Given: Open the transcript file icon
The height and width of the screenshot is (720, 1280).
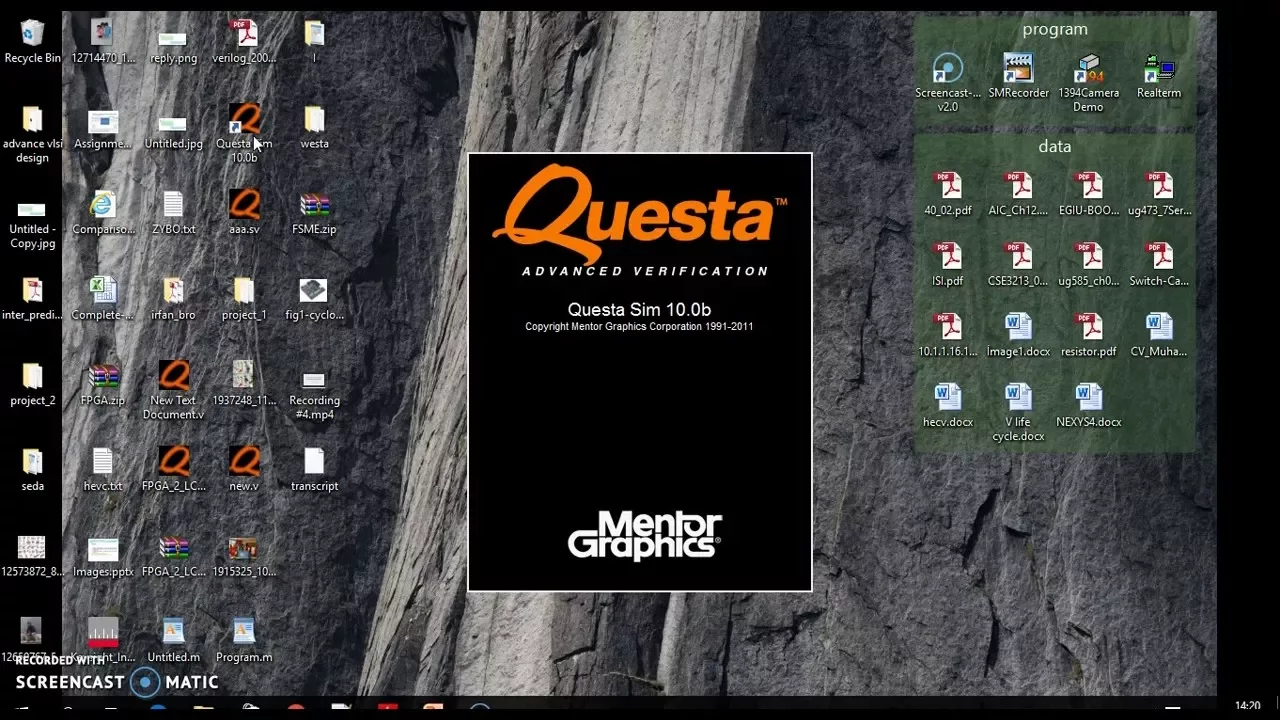Looking at the screenshot, I should (314, 470).
